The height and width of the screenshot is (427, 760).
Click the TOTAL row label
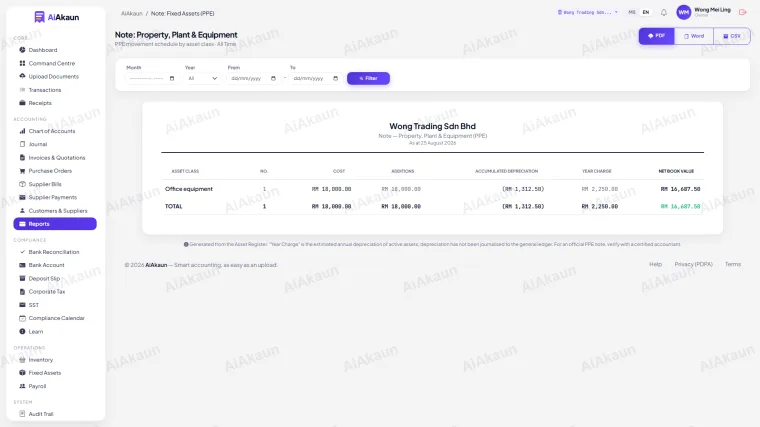174,206
